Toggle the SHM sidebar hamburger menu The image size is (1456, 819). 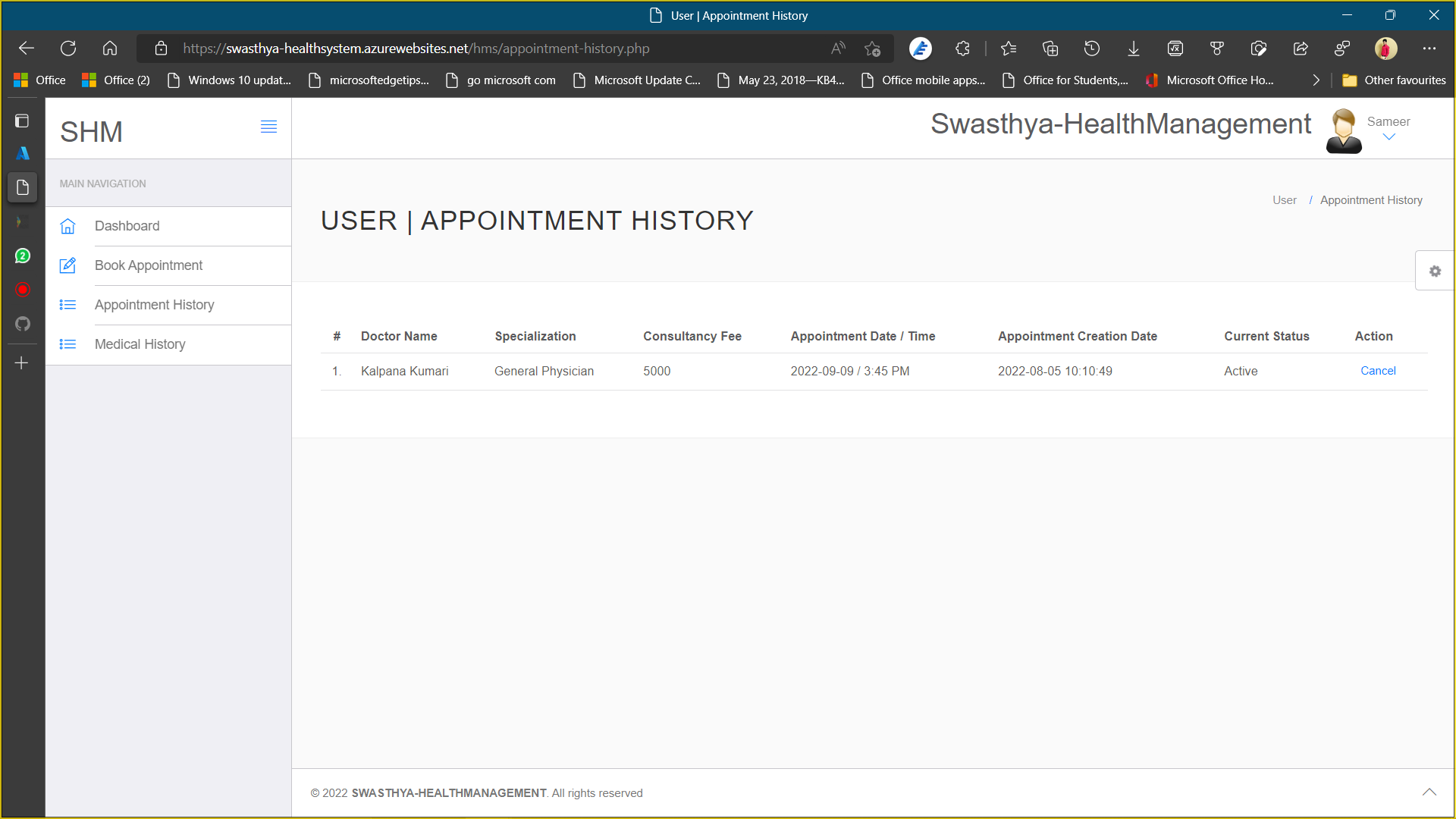[x=268, y=127]
